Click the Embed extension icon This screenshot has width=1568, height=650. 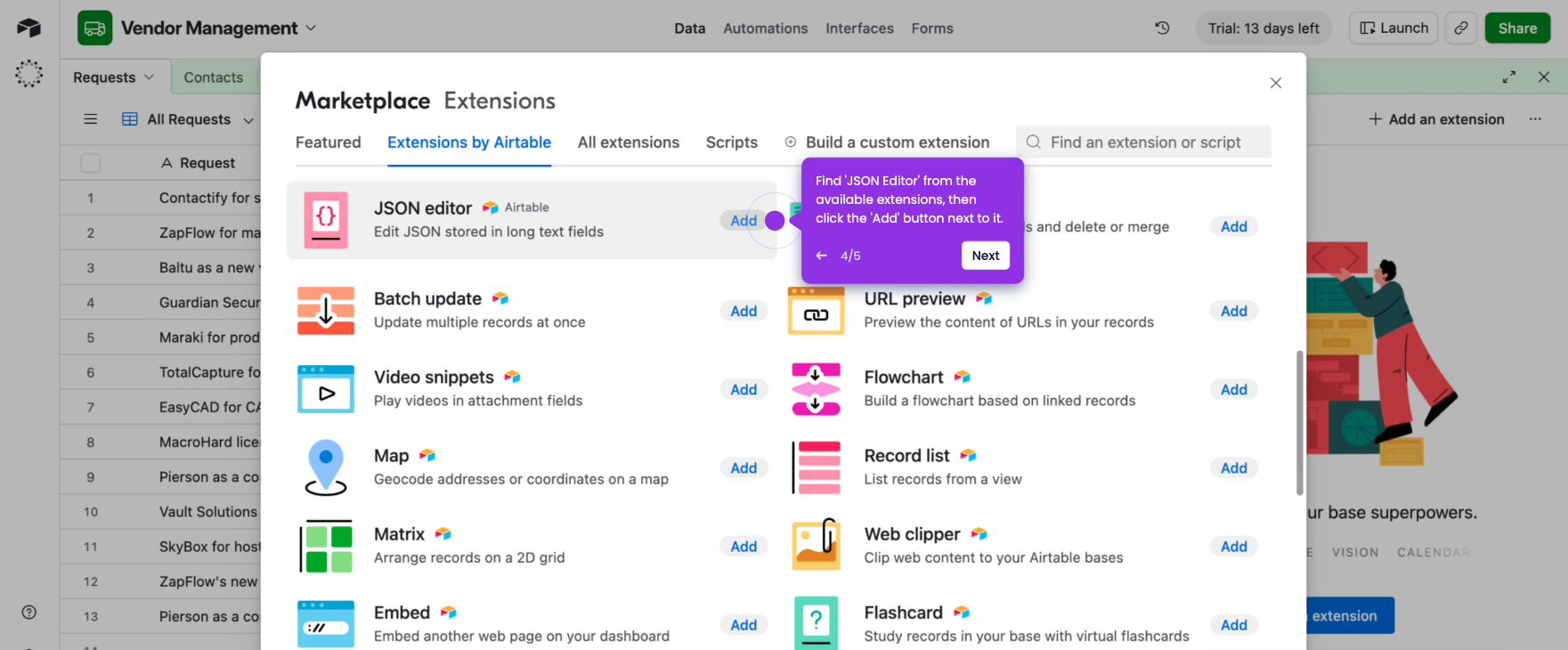click(326, 623)
